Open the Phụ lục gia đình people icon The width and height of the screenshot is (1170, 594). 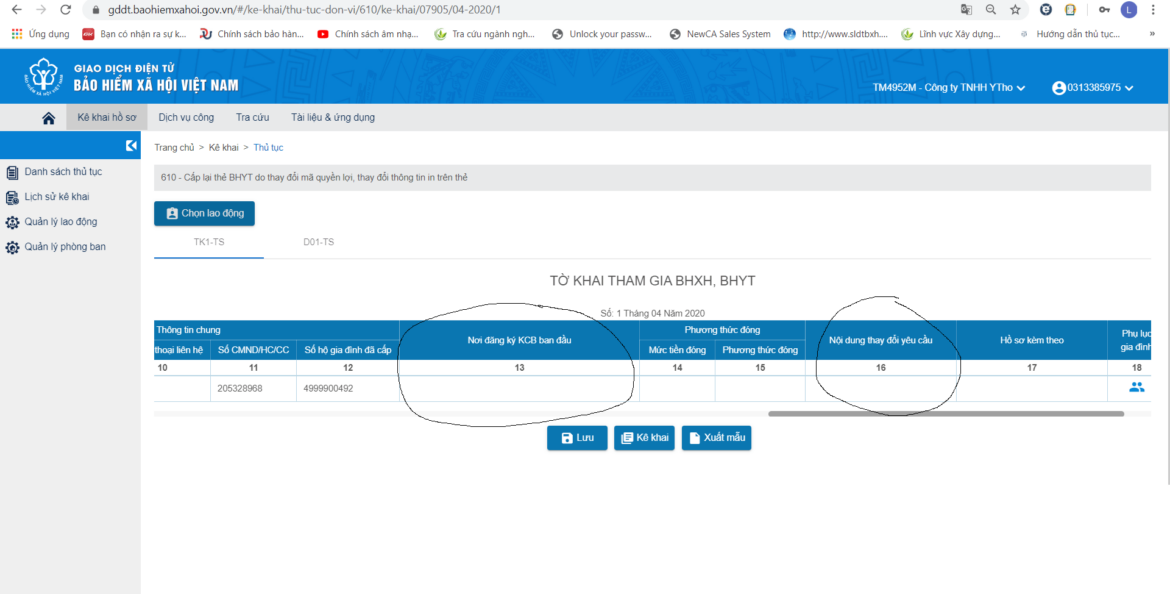tap(1136, 386)
